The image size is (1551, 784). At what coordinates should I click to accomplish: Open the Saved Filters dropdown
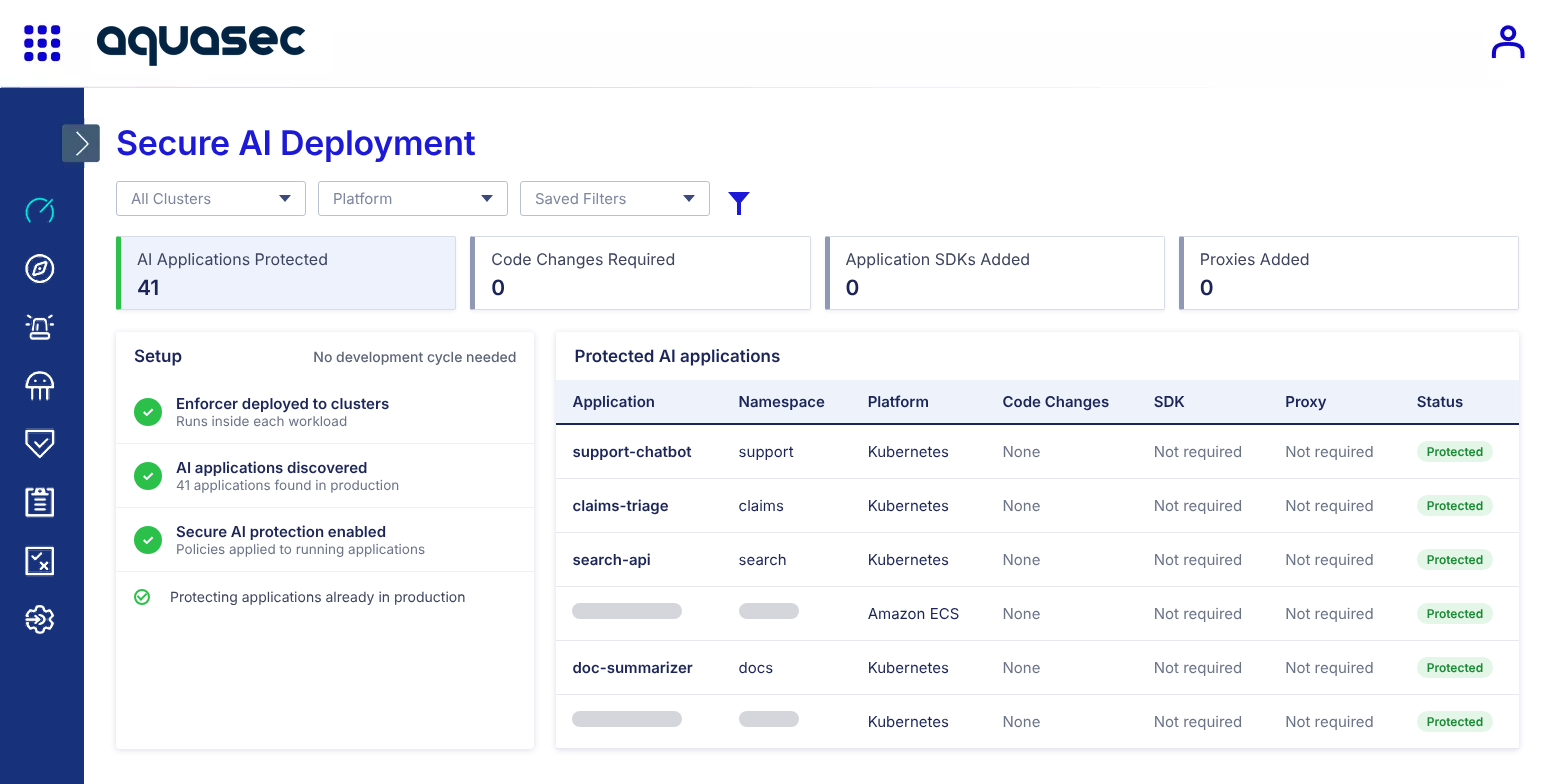[x=615, y=198]
